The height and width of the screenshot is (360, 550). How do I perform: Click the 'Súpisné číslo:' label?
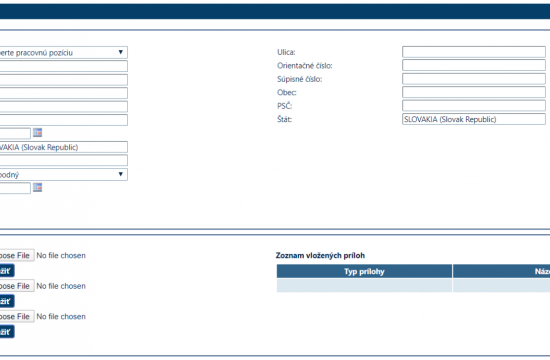click(x=300, y=79)
